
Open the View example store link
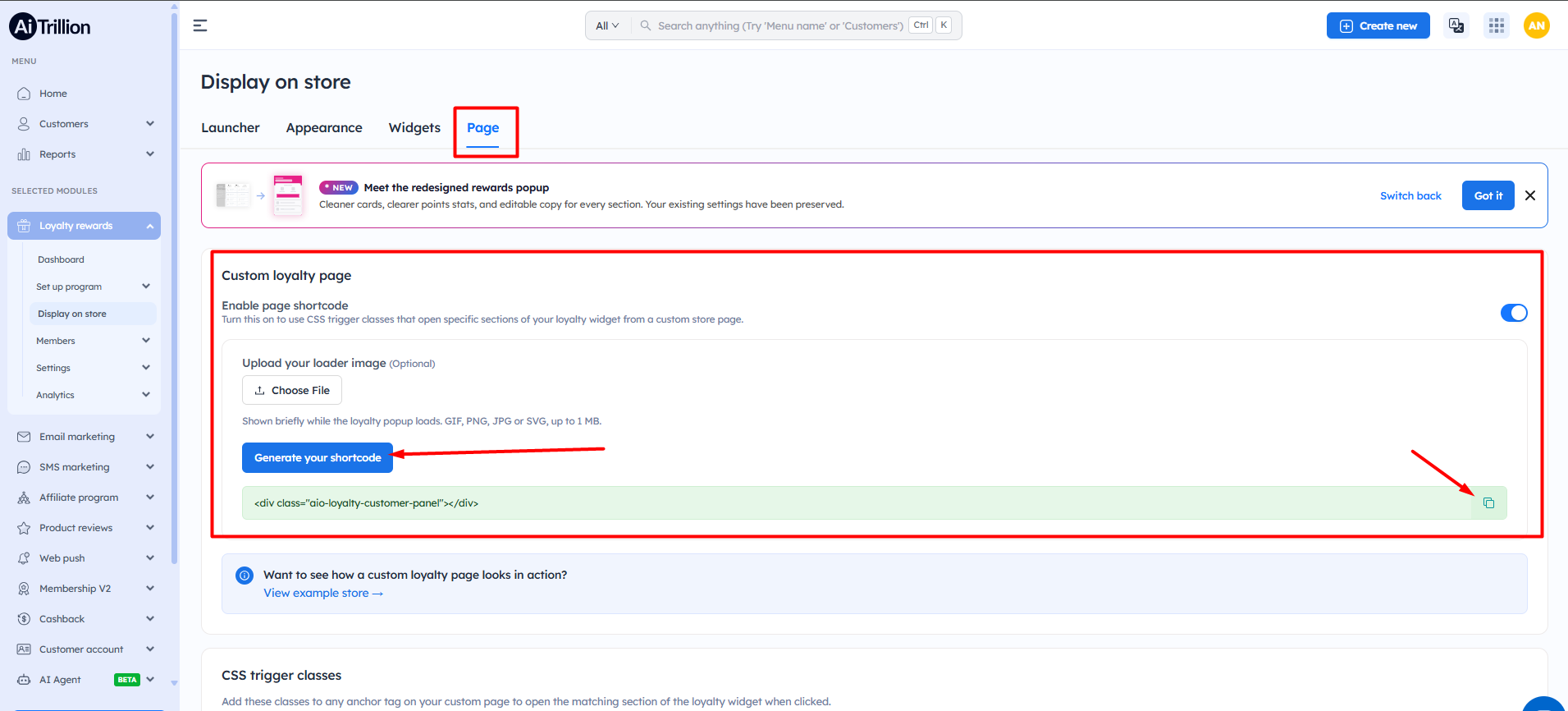tap(323, 594)
